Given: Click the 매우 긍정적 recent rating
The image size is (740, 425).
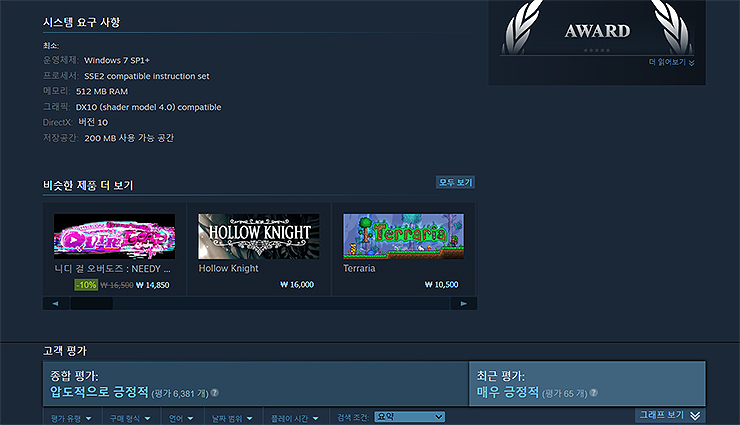Looking at the screenshot, I should click(x=508, y=392).
